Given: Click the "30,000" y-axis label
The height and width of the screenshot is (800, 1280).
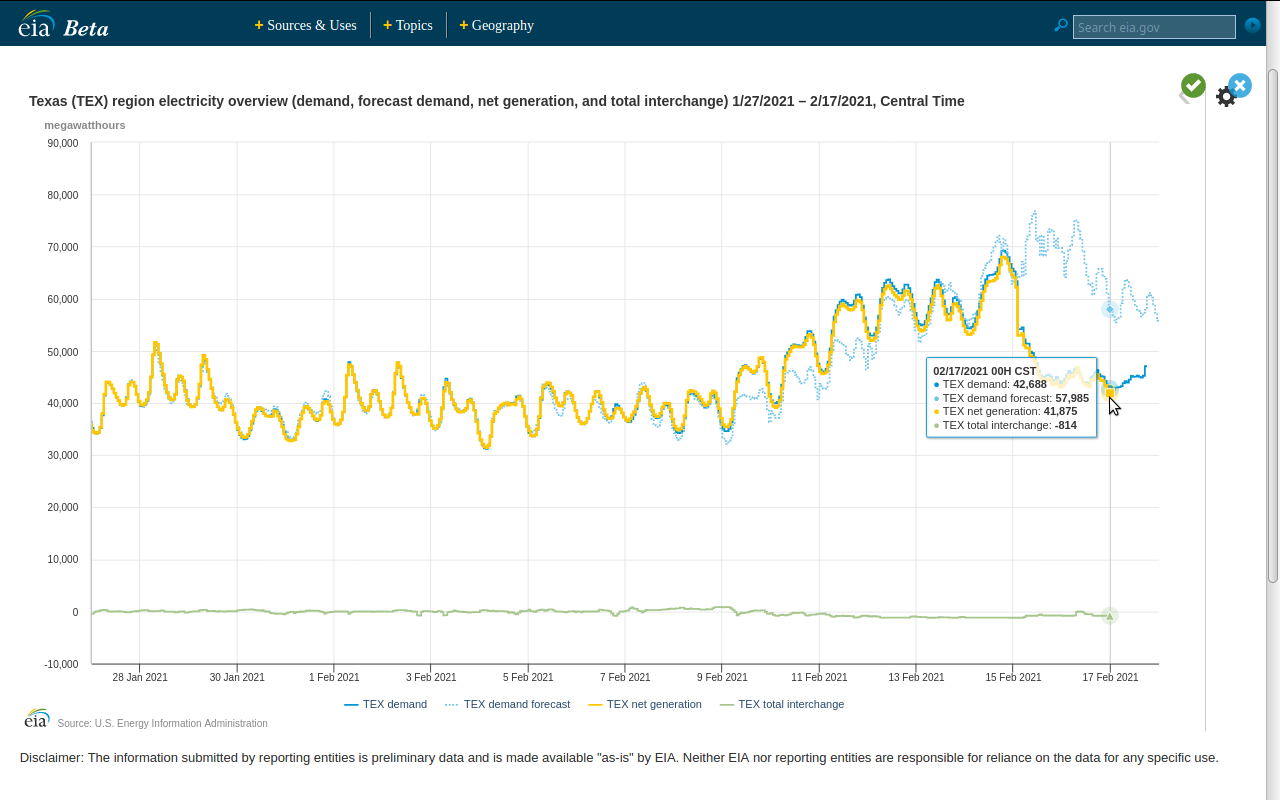Looking at the screenshot, I should [x=63, y=455].
